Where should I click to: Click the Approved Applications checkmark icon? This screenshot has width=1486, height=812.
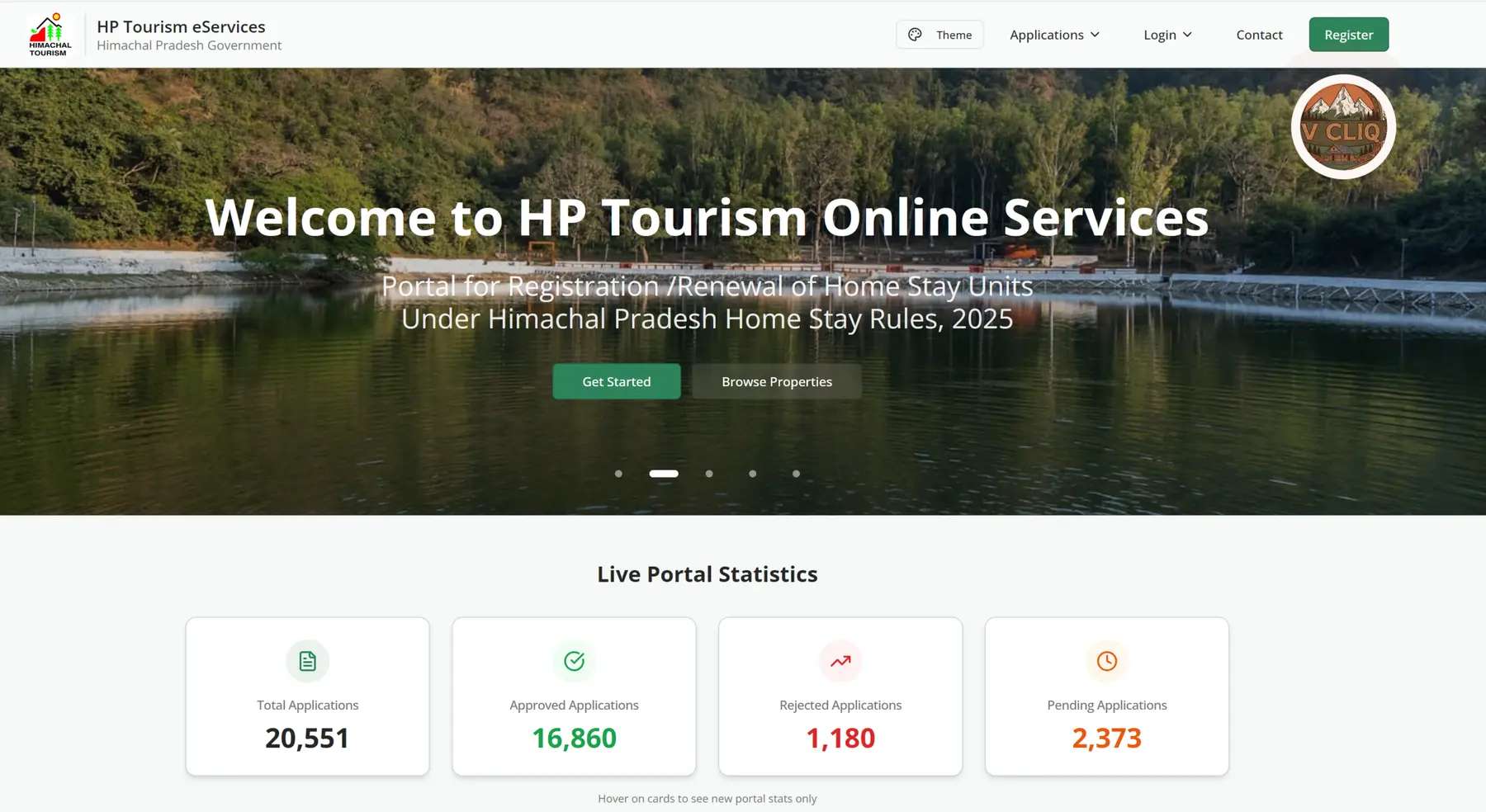(x=574, y=661)
